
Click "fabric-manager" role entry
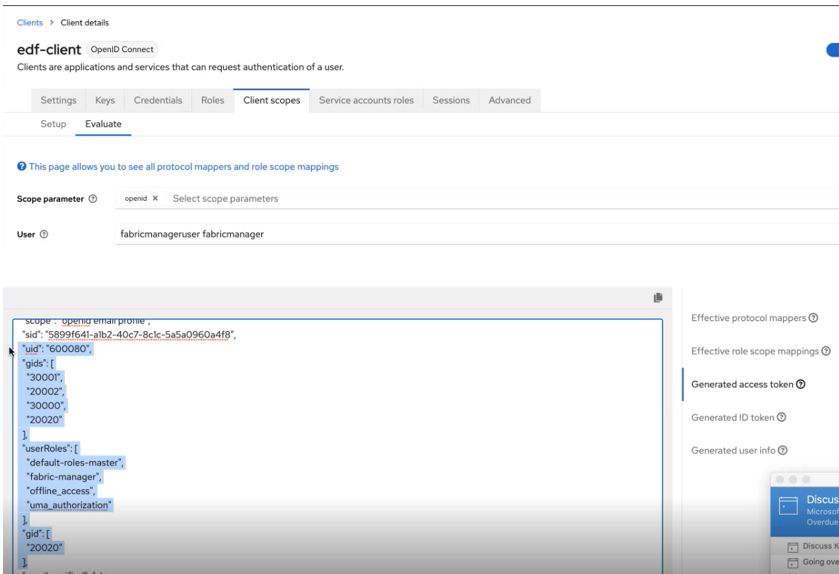click(64, 477)
